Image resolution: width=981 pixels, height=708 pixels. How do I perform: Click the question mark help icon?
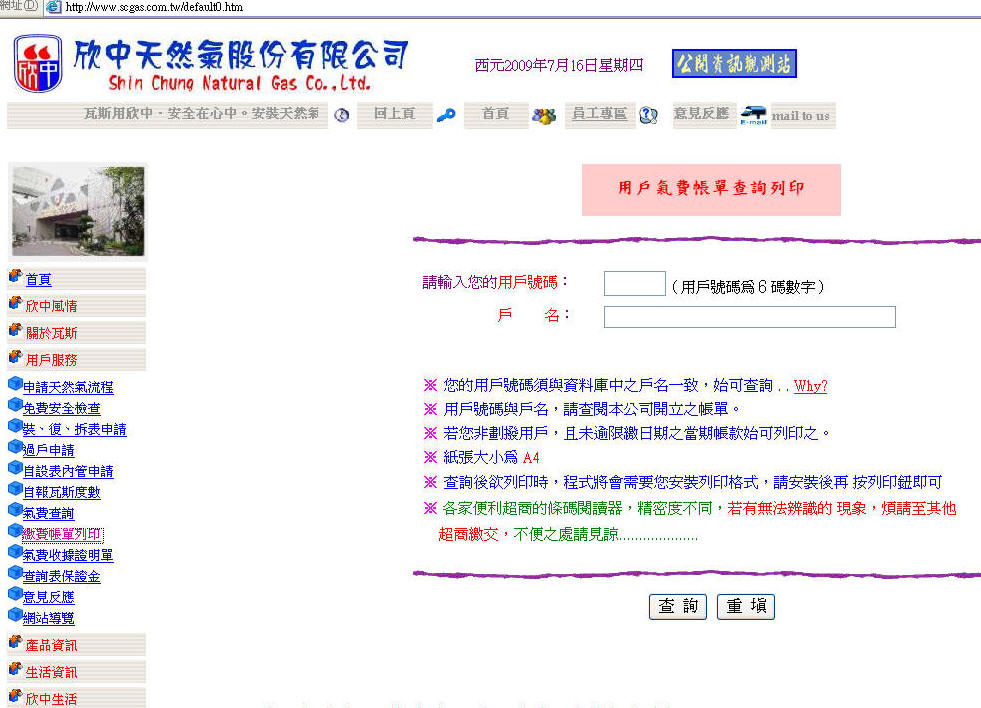click(648, 115)
